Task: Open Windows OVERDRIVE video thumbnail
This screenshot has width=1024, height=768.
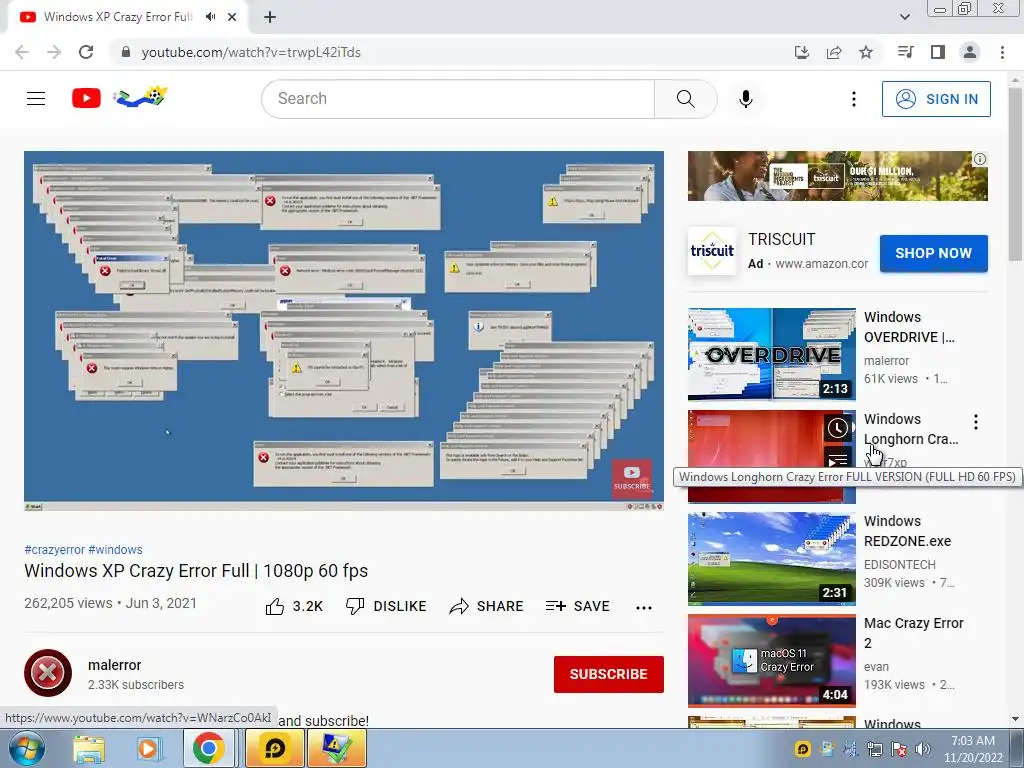Action: coord(771,354)
